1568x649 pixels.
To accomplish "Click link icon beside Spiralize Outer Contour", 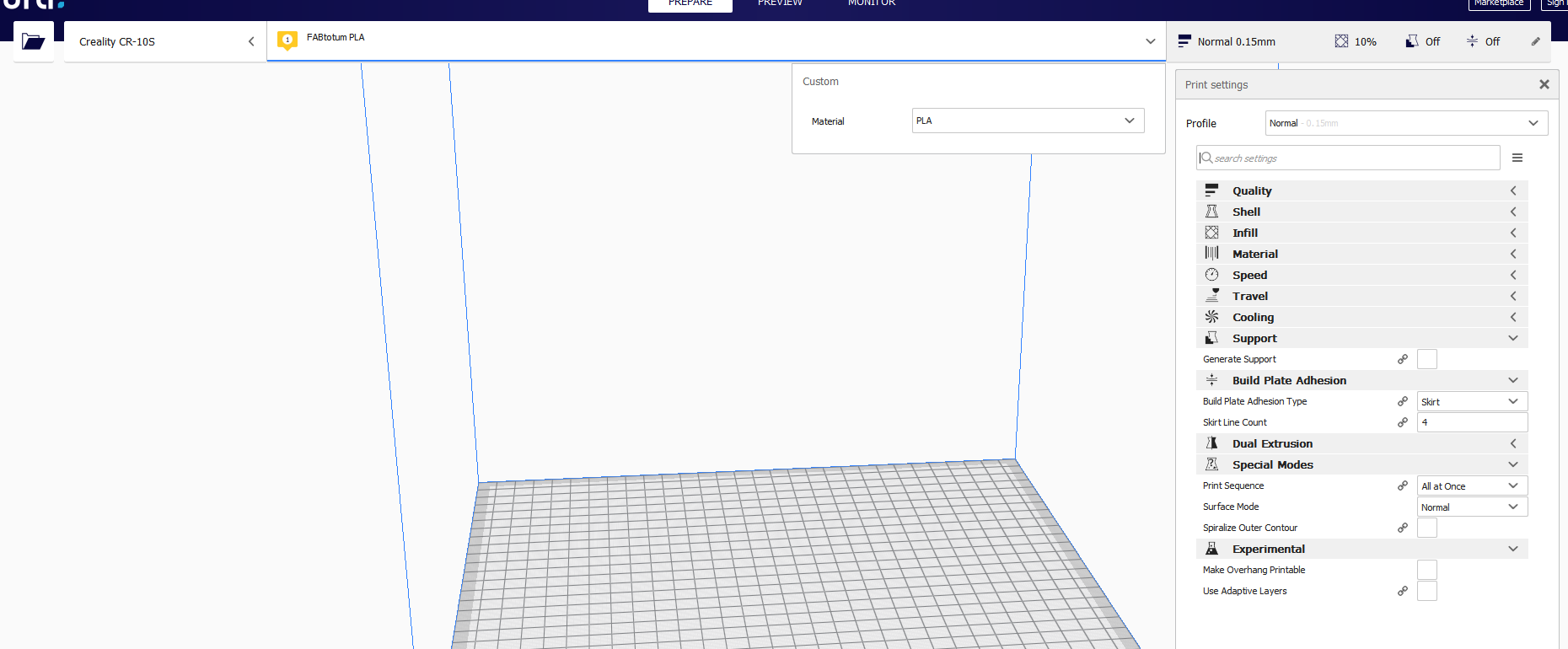I will point(1403,528).
